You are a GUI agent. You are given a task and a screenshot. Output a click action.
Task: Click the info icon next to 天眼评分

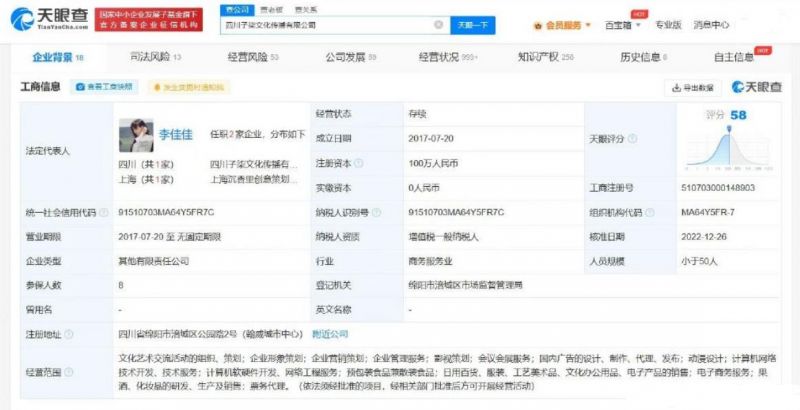click(632, 139)
